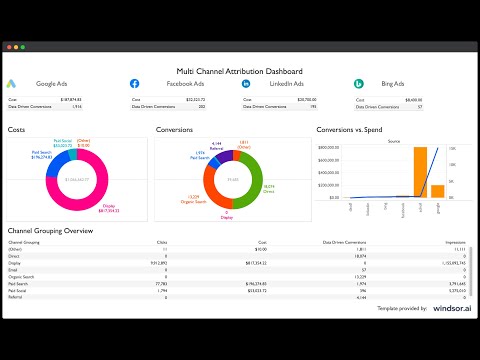Click the "(Other)" label above the Costs donut

click(83, 143)
